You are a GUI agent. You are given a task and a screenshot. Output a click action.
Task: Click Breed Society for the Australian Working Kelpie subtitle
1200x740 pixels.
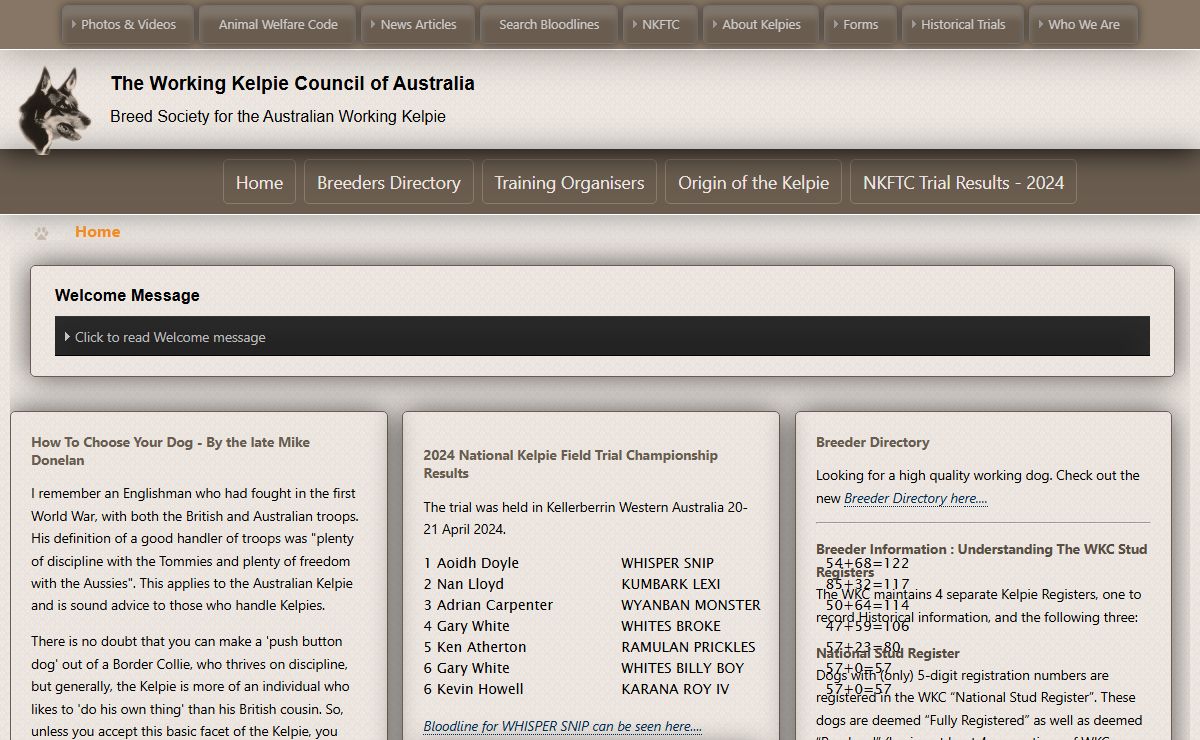278,117
